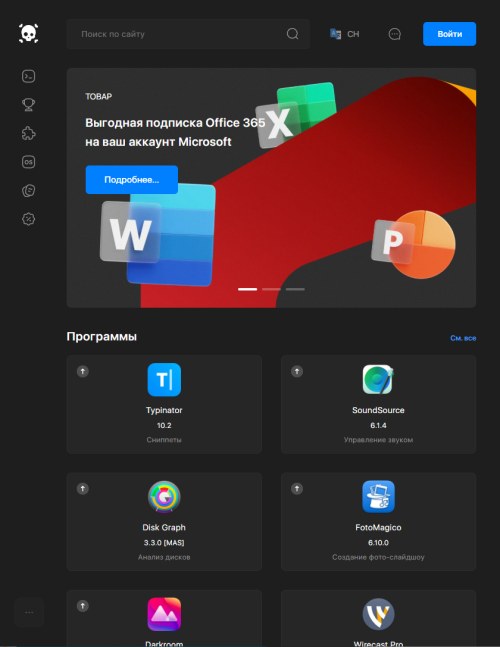Click the three-dots more button in sidebar
The height and width of the screenshot is (647, 500).
tap(29, 612)
